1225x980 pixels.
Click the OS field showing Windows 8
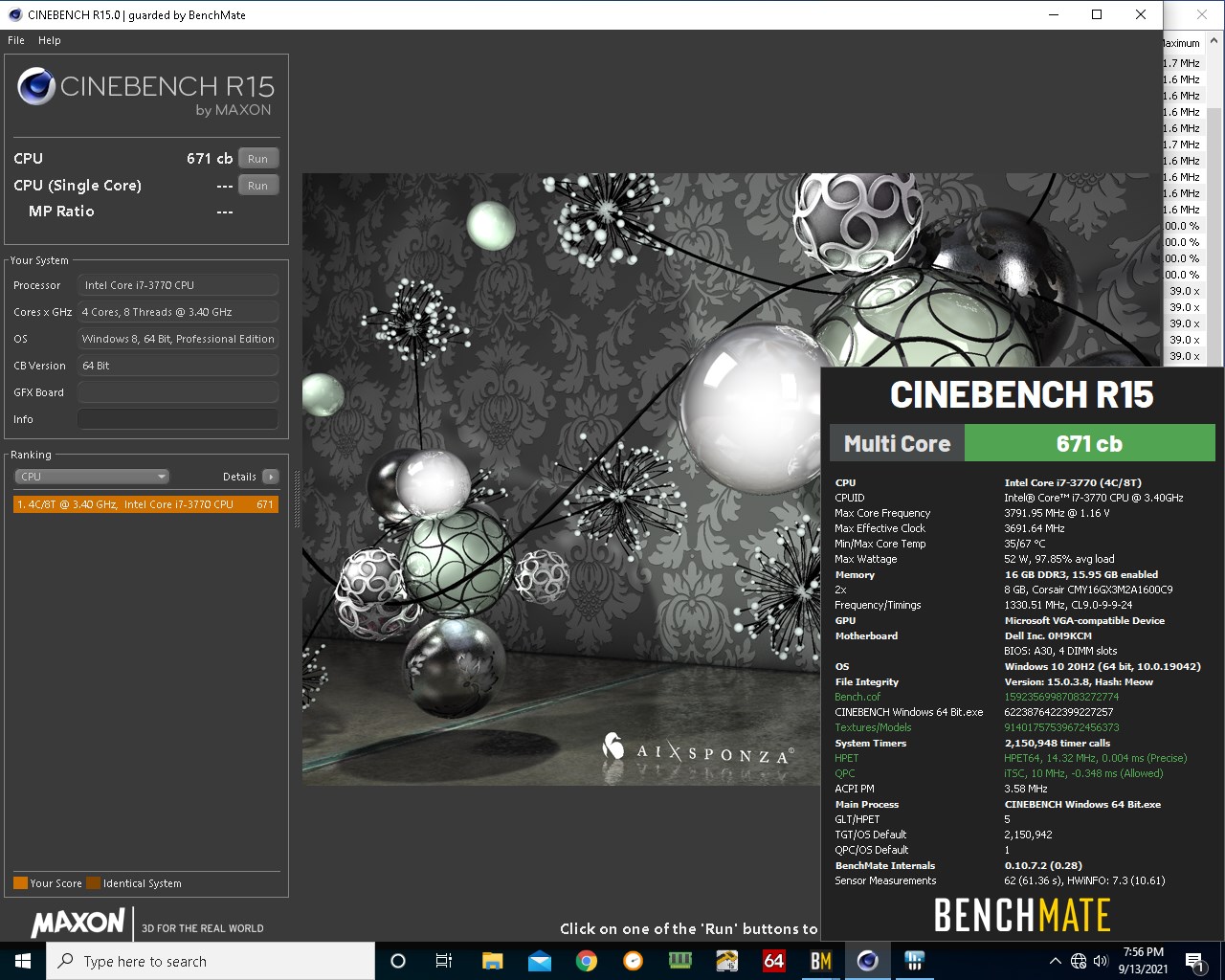click(x=178, y=339)
